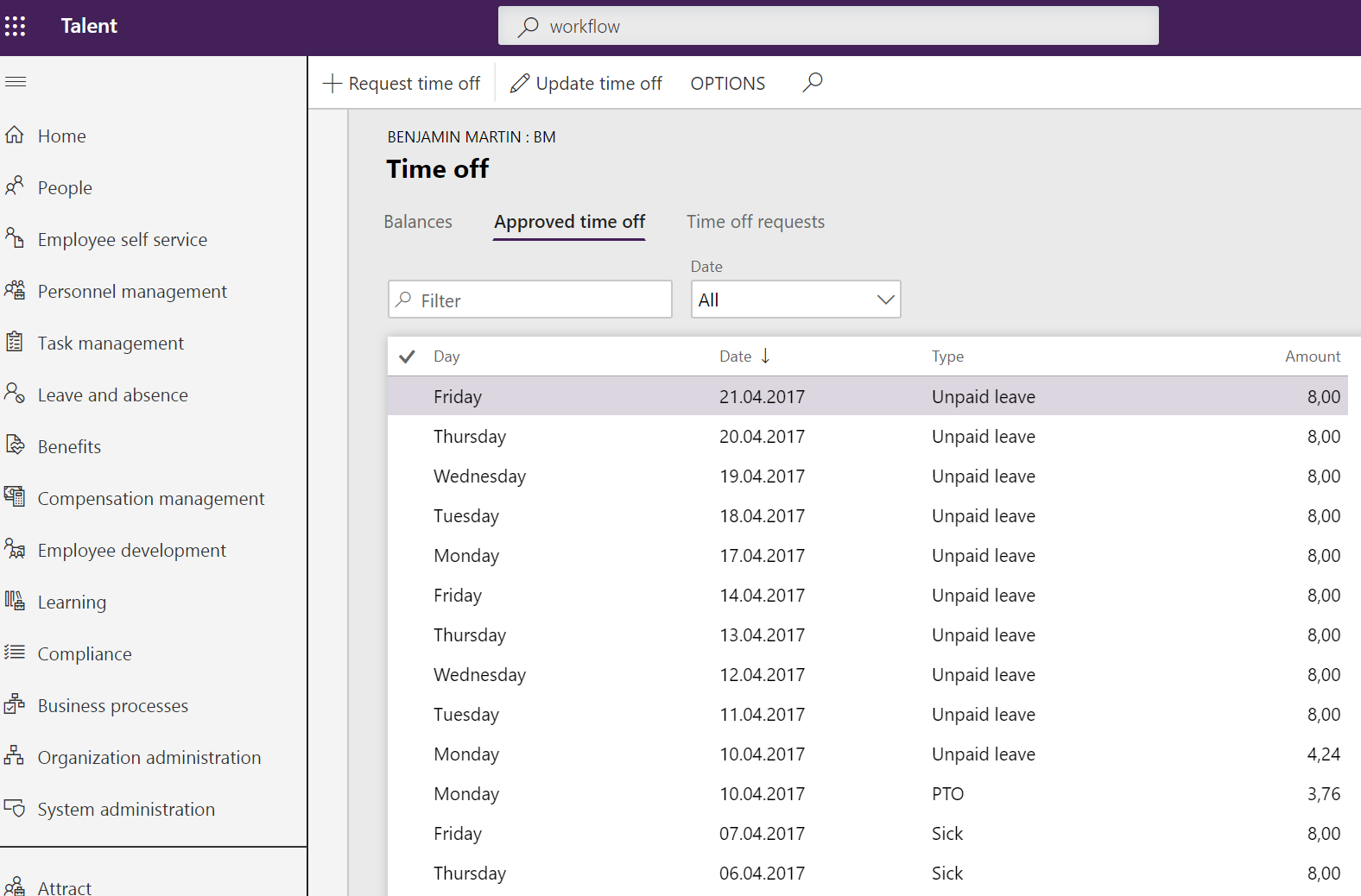
Task: Click the Compliance list icon
Action: (15, 653)
